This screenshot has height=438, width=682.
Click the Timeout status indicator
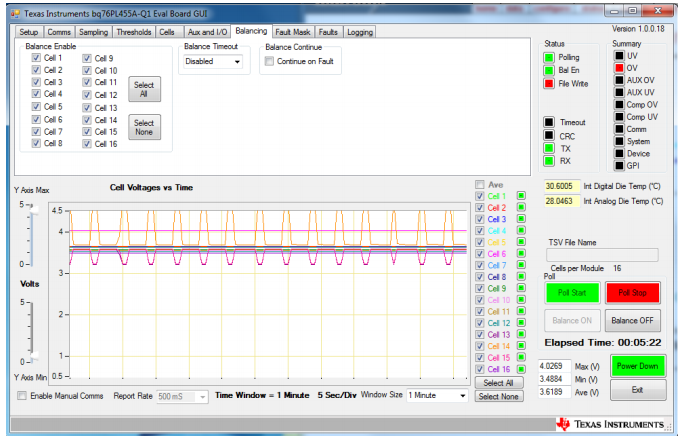(x=549, y=122)
